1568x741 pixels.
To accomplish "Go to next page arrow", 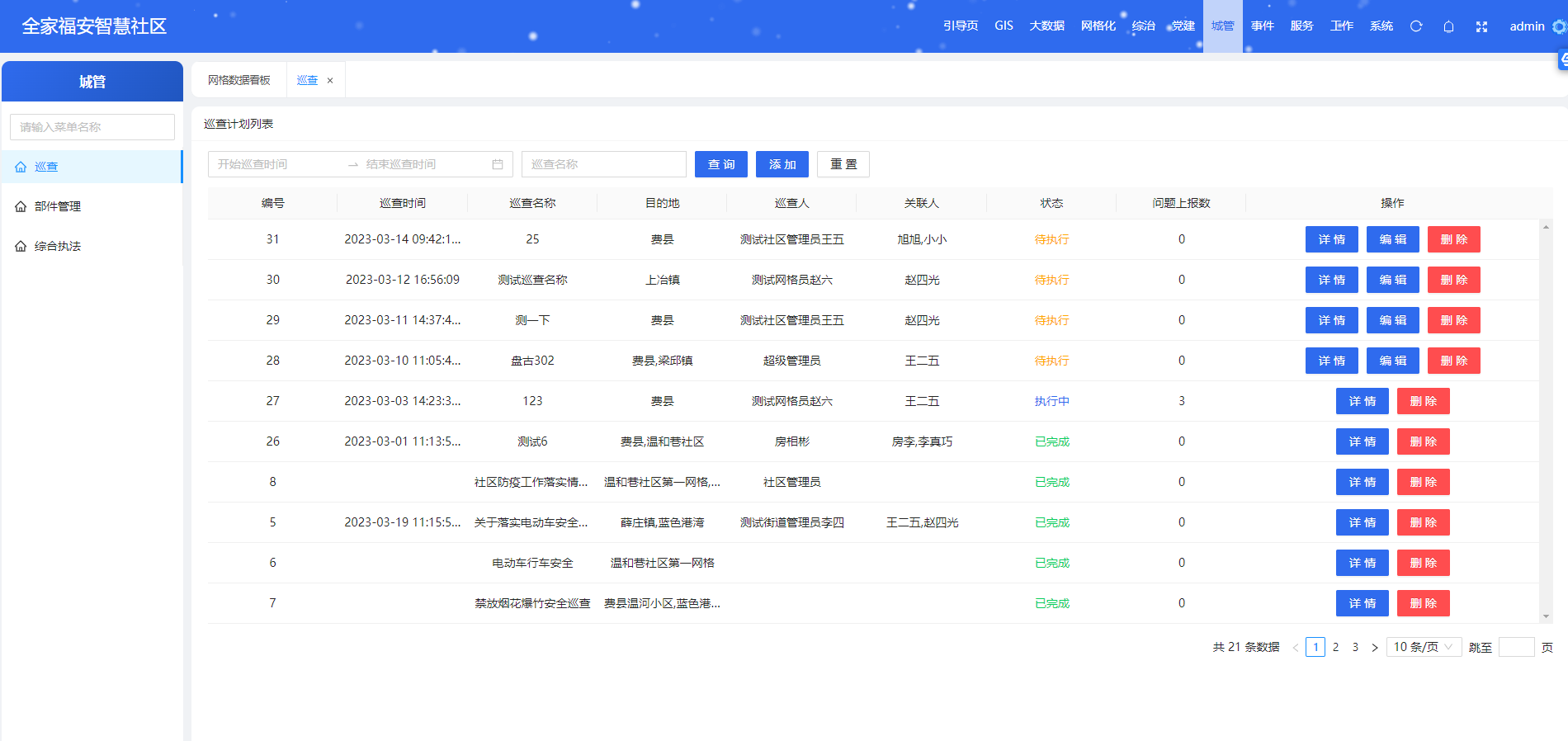I will point(1375,647).
